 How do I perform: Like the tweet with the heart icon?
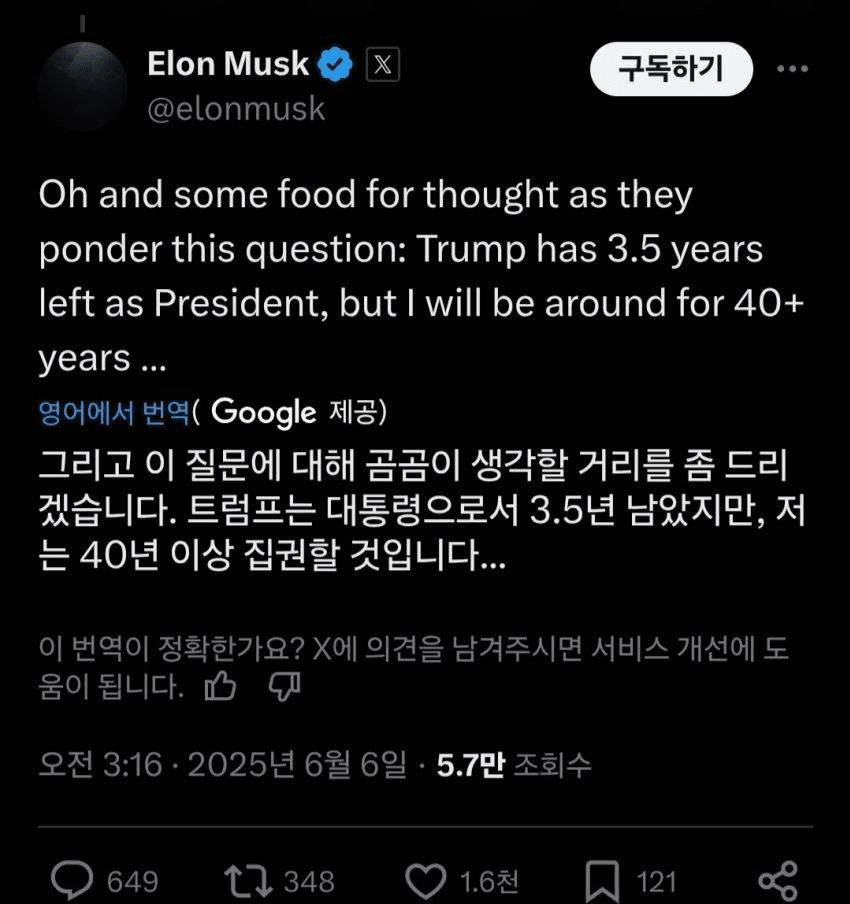click(x=429, y=881)
